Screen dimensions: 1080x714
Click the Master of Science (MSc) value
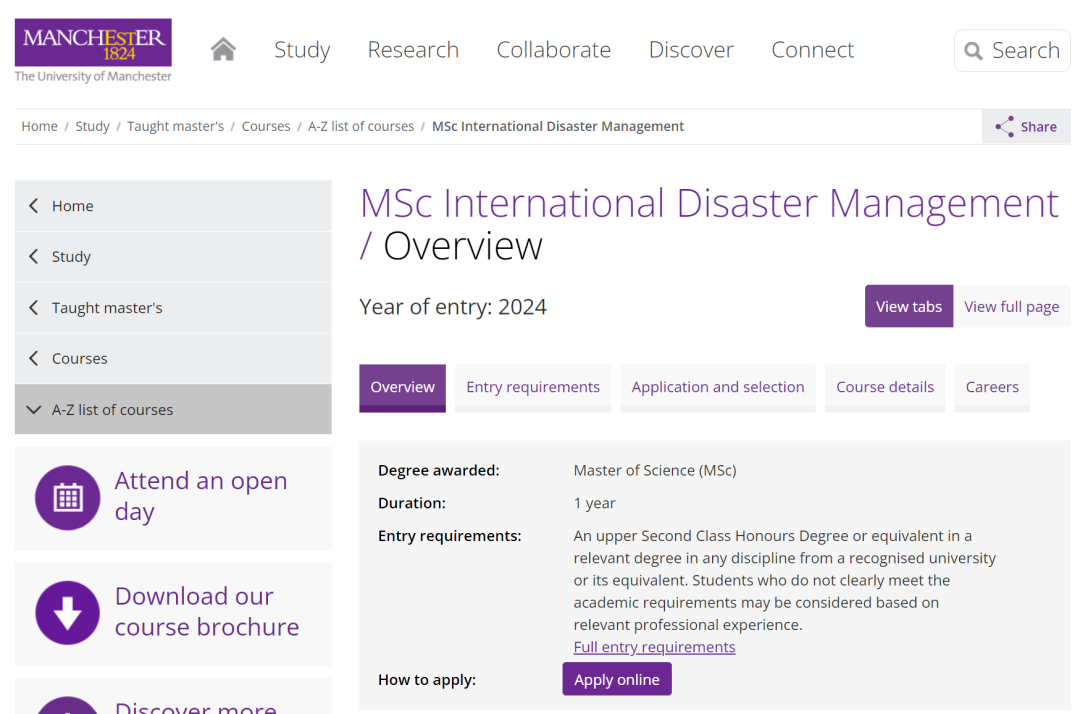point(655,470)
